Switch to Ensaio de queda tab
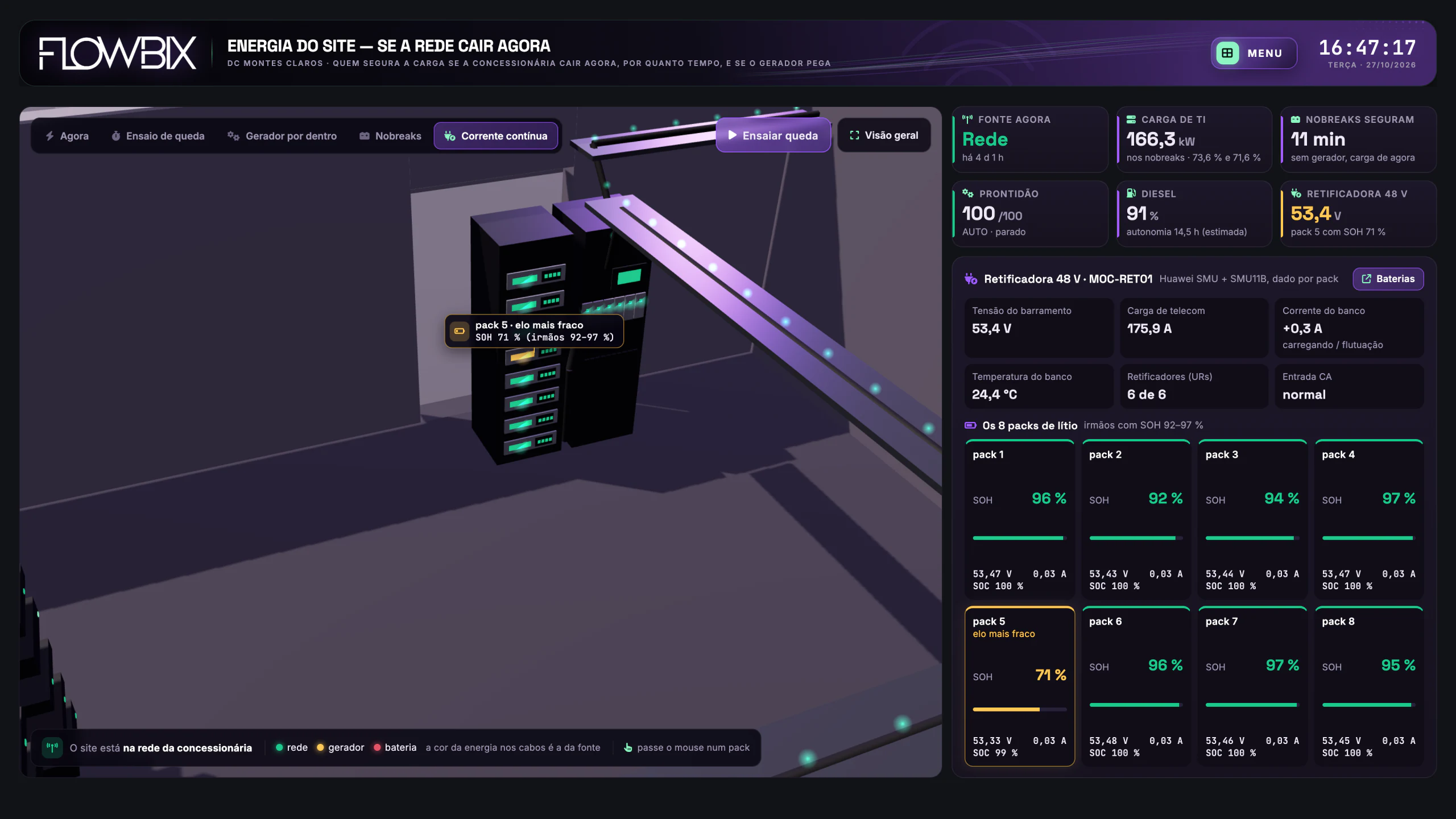The height and width of the screenshot is (819, 1456). (158, 136)
